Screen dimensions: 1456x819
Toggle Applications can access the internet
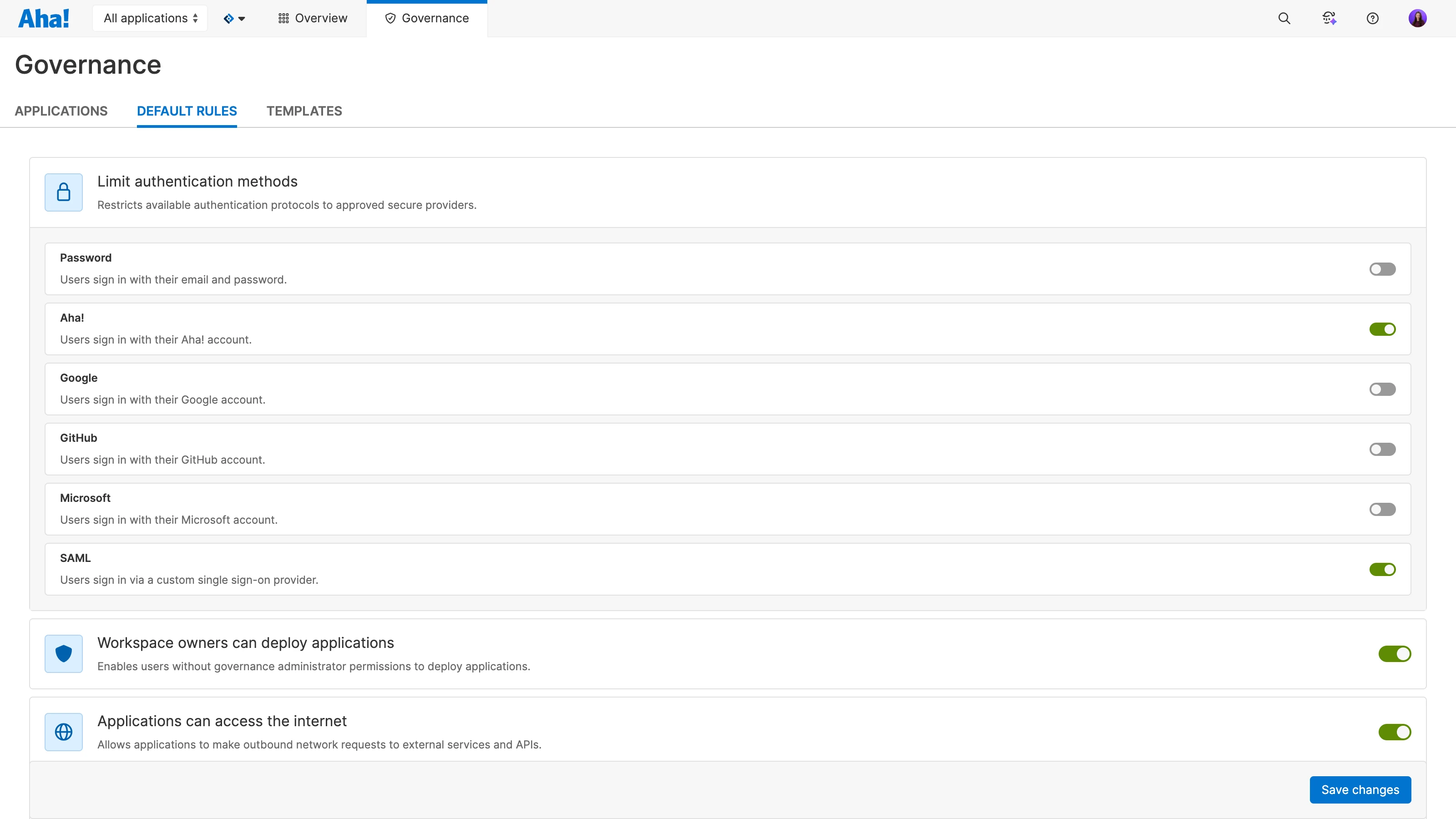[1395, 732]
